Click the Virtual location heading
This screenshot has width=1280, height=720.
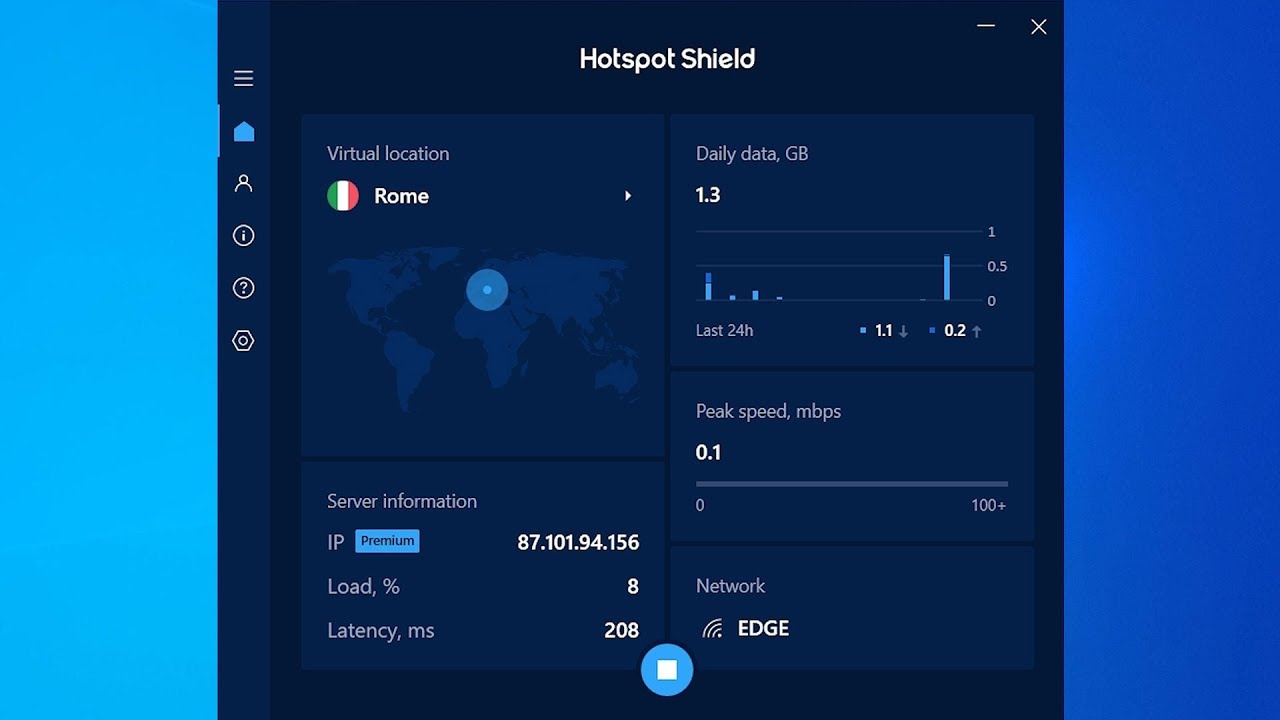coord(388,154)
